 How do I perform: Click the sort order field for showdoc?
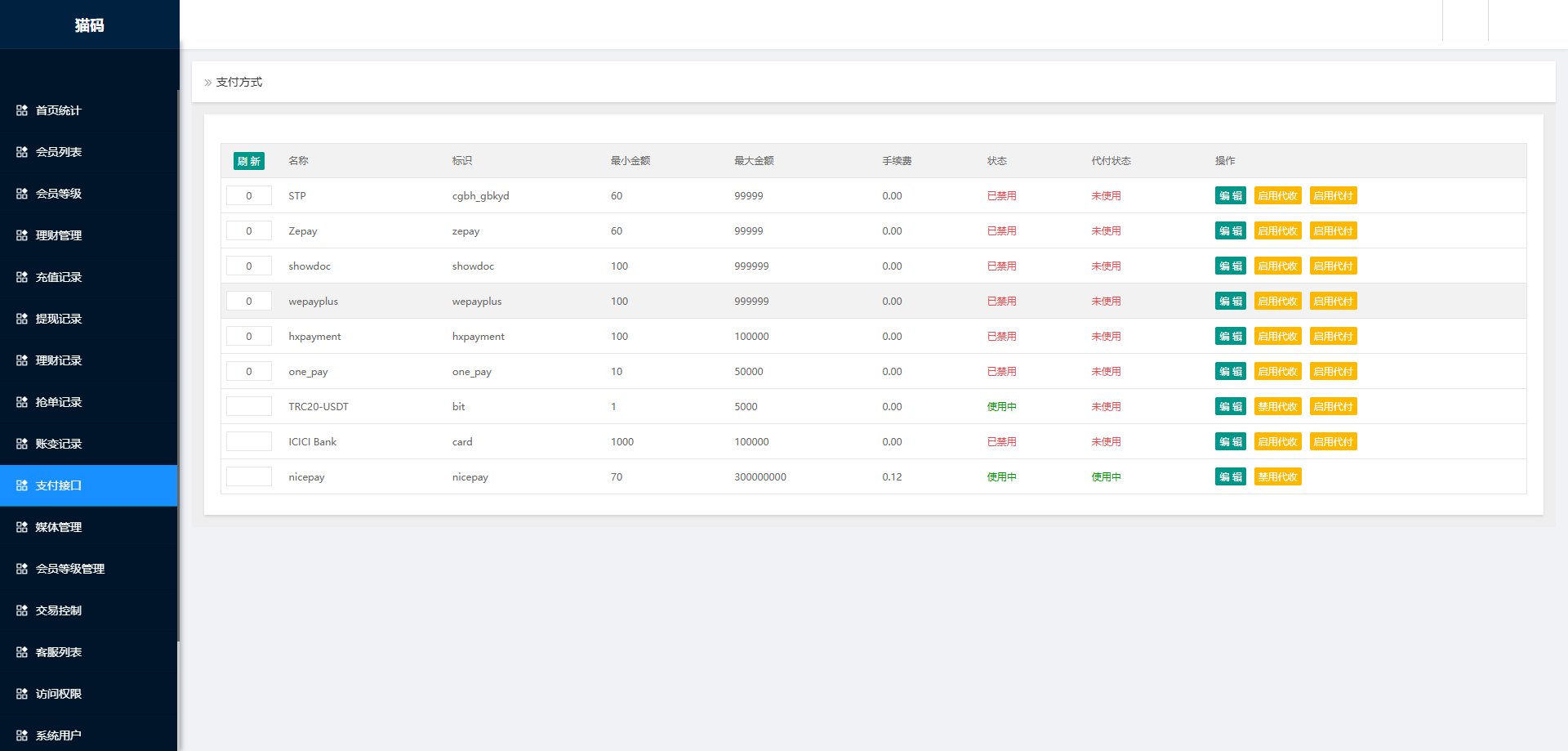pyautogui.click(x=249, y=266)
